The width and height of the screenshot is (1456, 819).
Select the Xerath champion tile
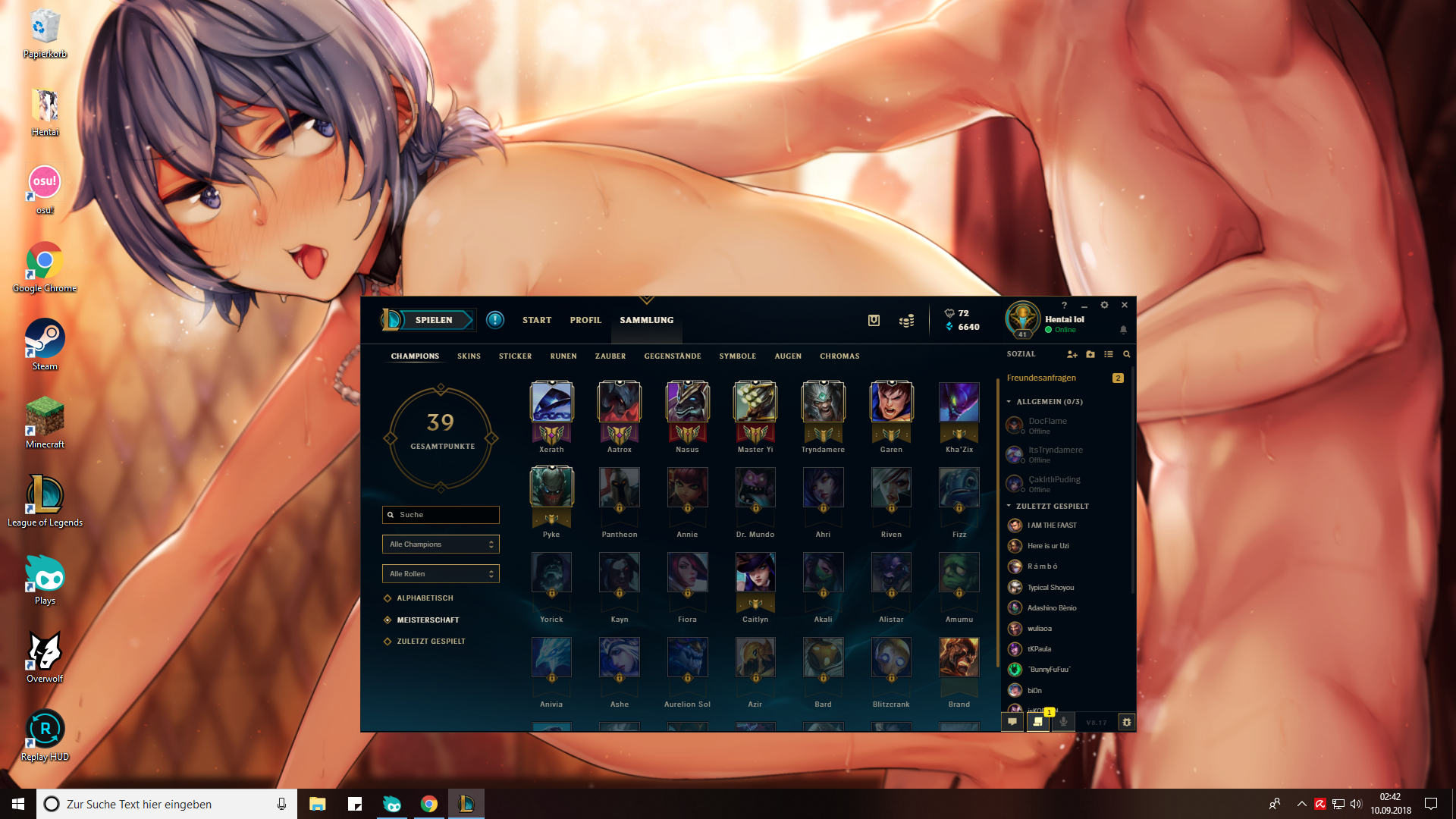[551, 417]
